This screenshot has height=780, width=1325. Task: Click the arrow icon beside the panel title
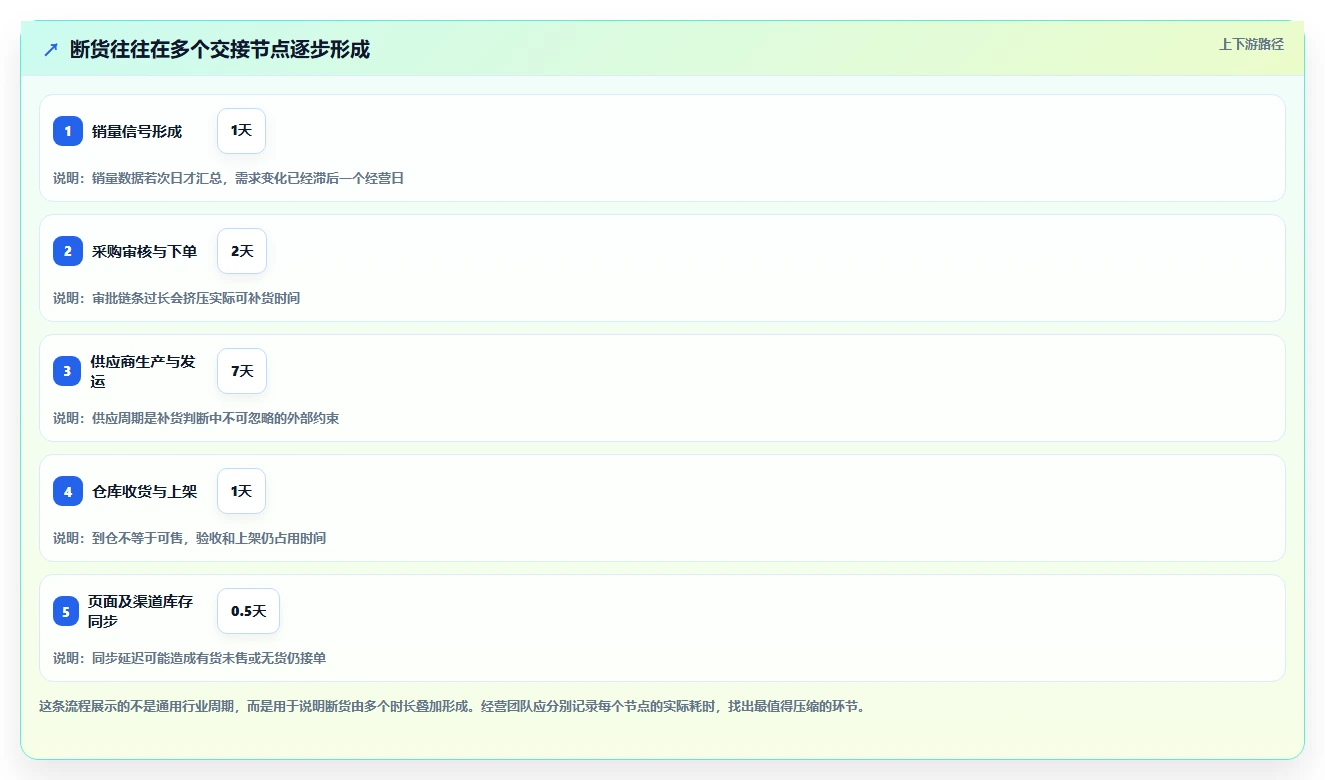[x=51, y=49]
